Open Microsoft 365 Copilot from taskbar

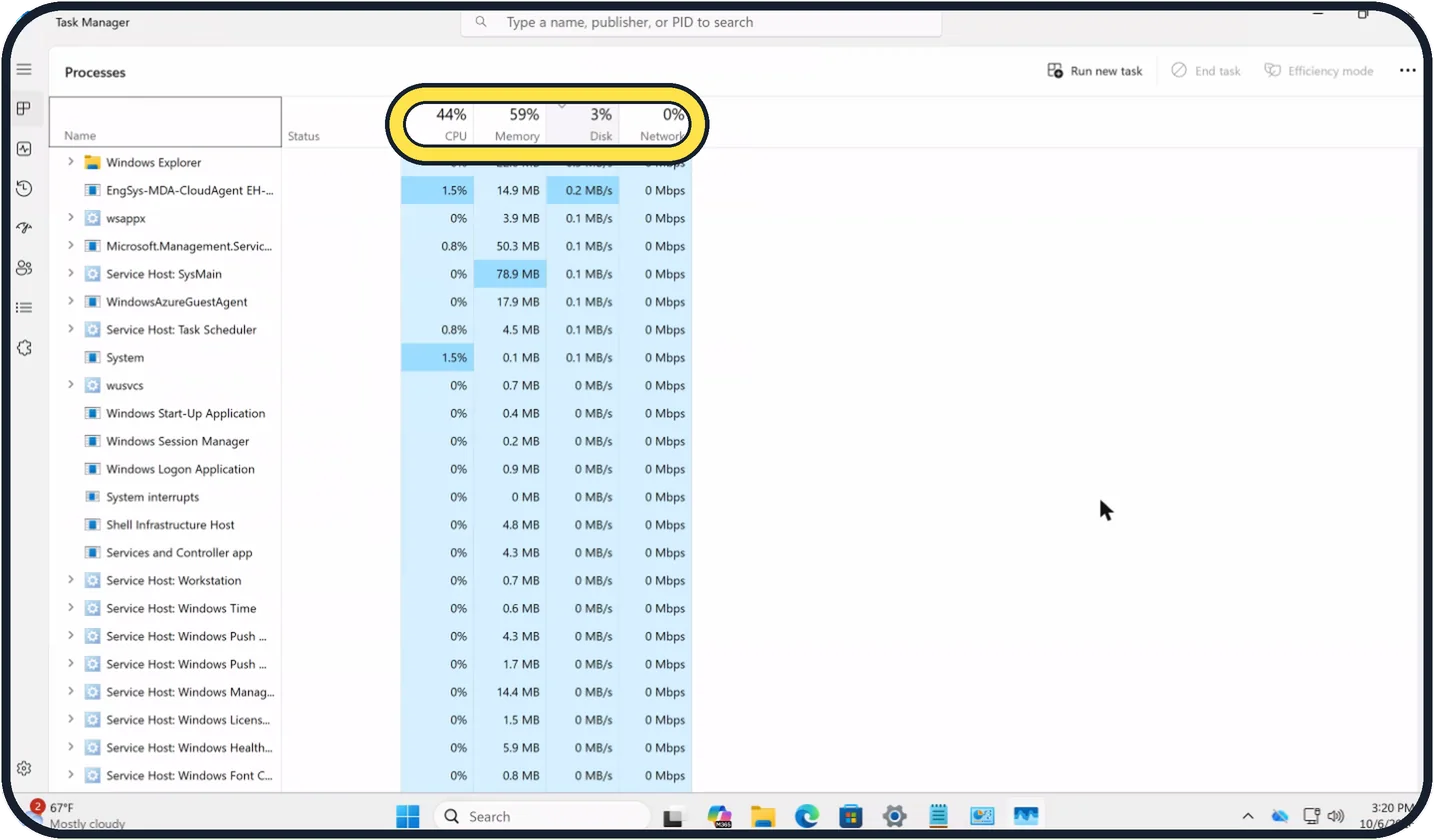point(719,816)
